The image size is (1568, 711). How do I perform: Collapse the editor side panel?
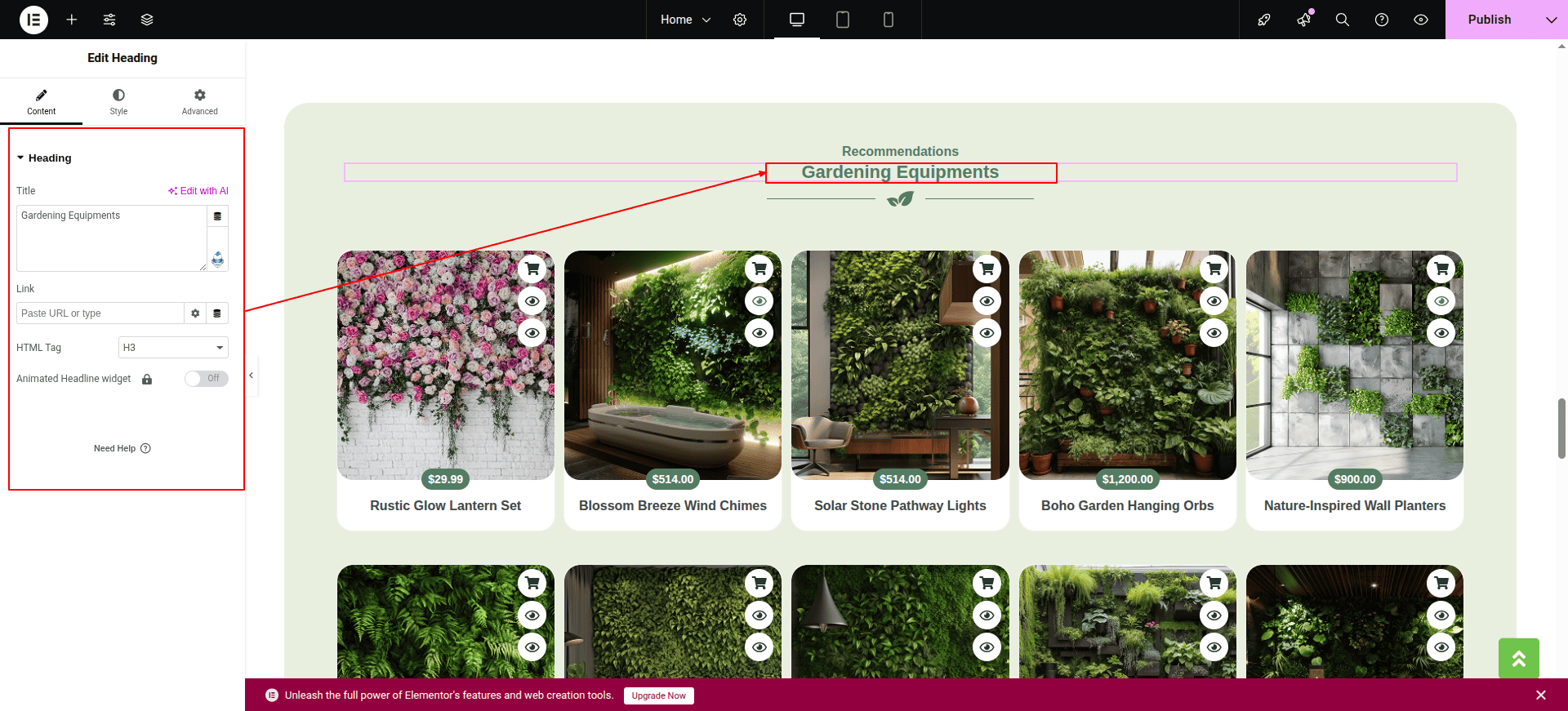252,375
